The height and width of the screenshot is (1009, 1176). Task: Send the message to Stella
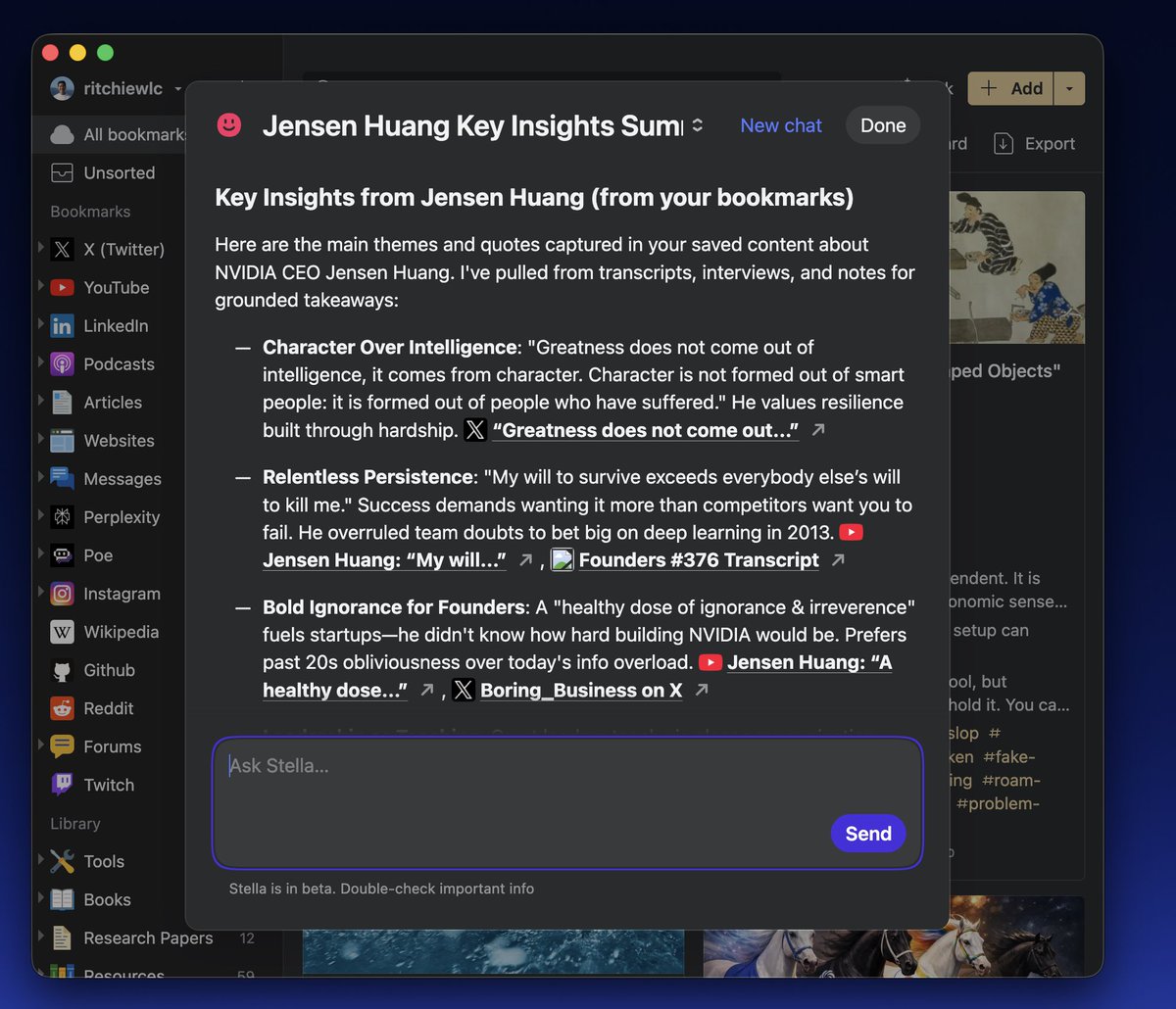point(868,834)
